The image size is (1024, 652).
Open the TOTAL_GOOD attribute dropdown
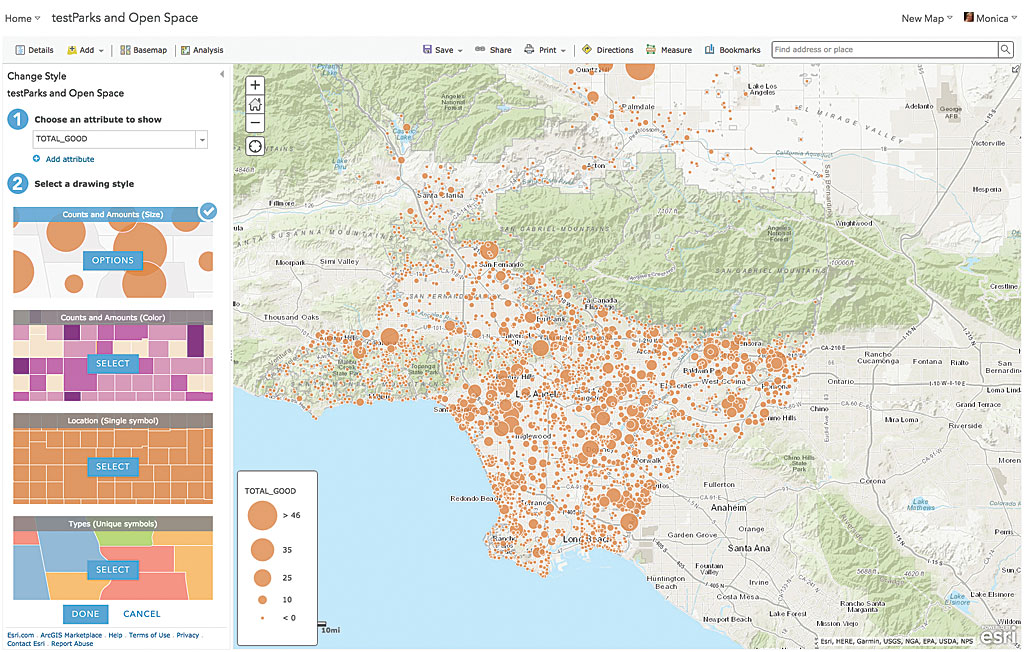click(x=204, y=139)
